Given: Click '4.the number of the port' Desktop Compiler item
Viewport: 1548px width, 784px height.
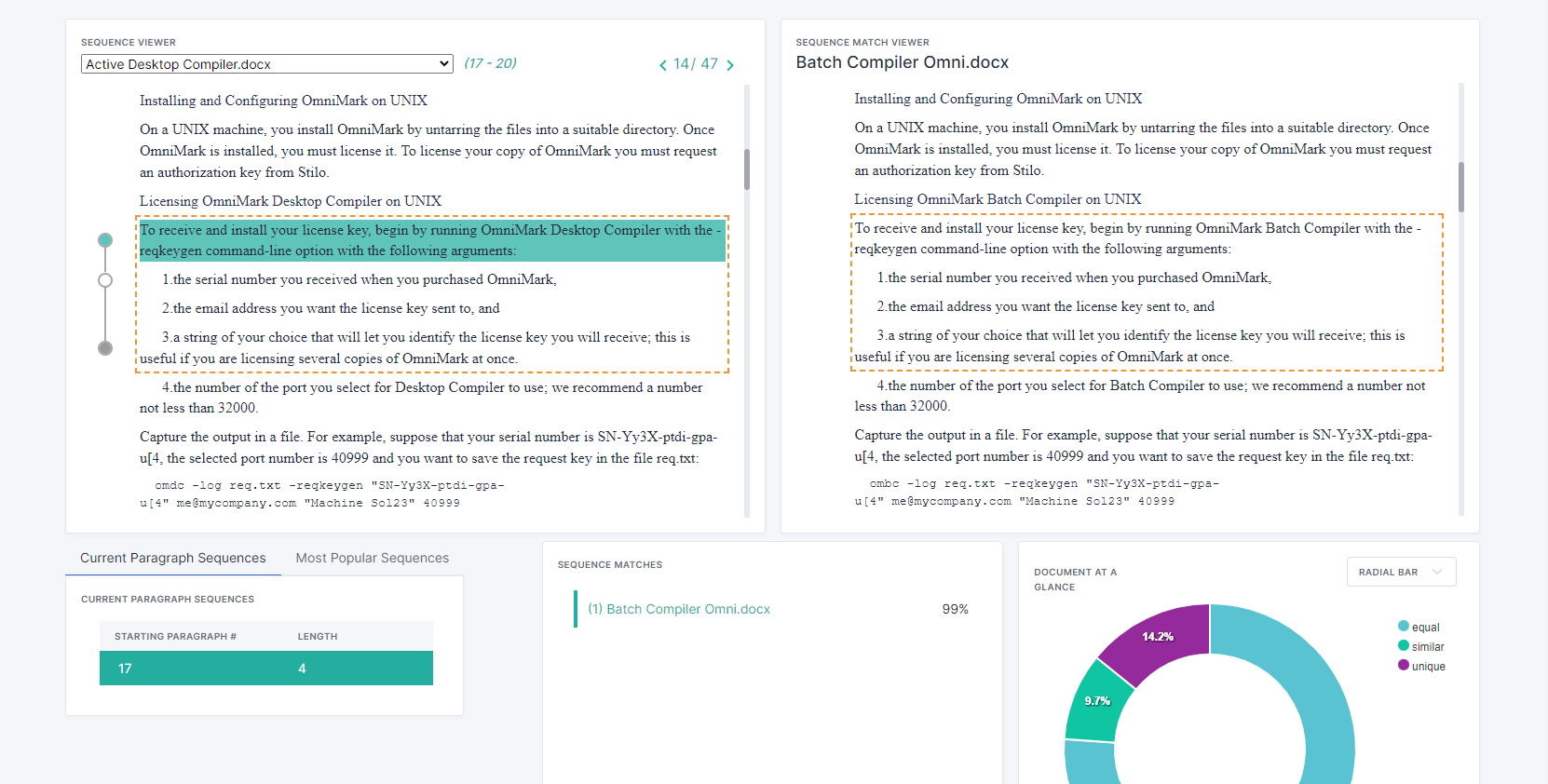Looking at the screenshot, I should pos(421,398).
